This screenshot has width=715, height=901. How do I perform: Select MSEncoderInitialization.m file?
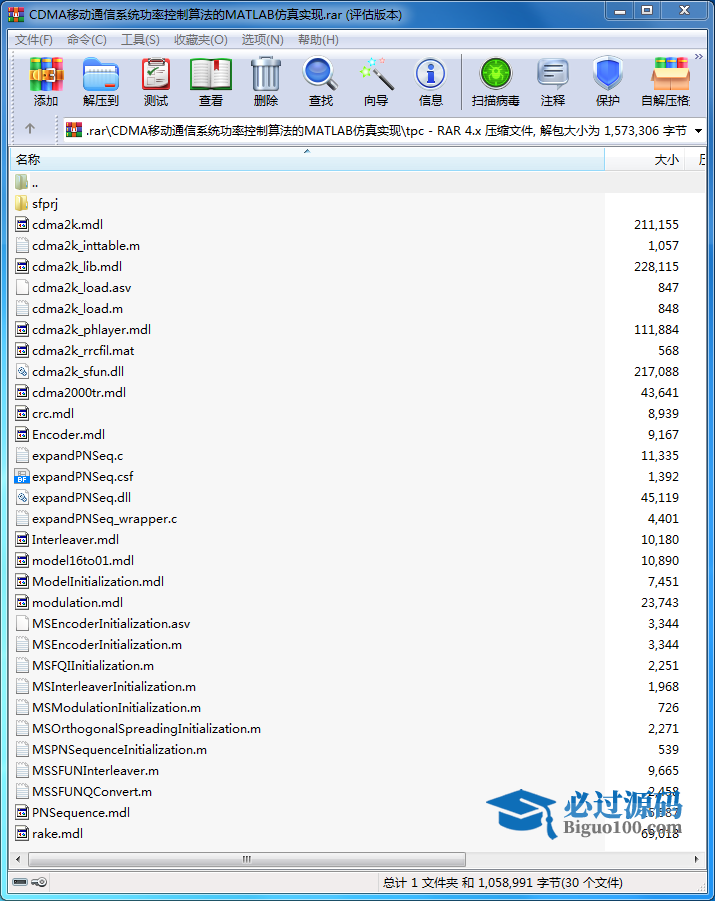107,645
